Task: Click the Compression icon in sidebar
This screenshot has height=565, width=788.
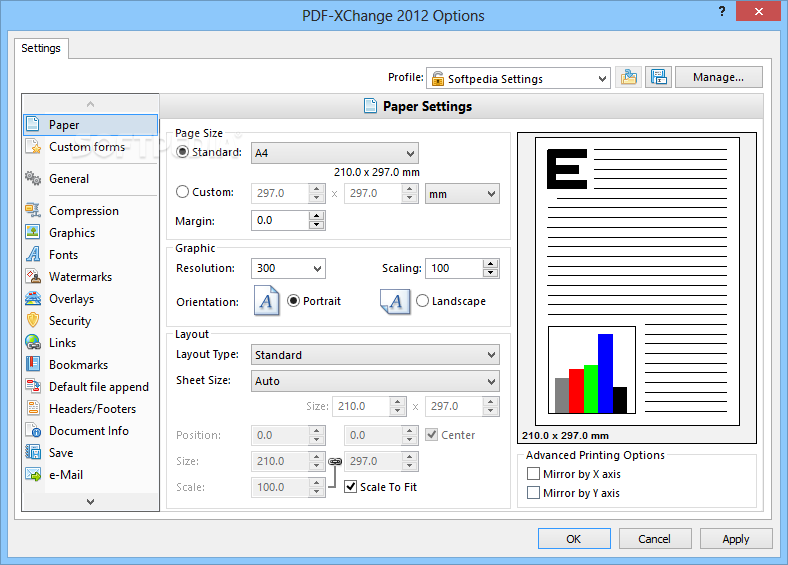Action: 33,210
